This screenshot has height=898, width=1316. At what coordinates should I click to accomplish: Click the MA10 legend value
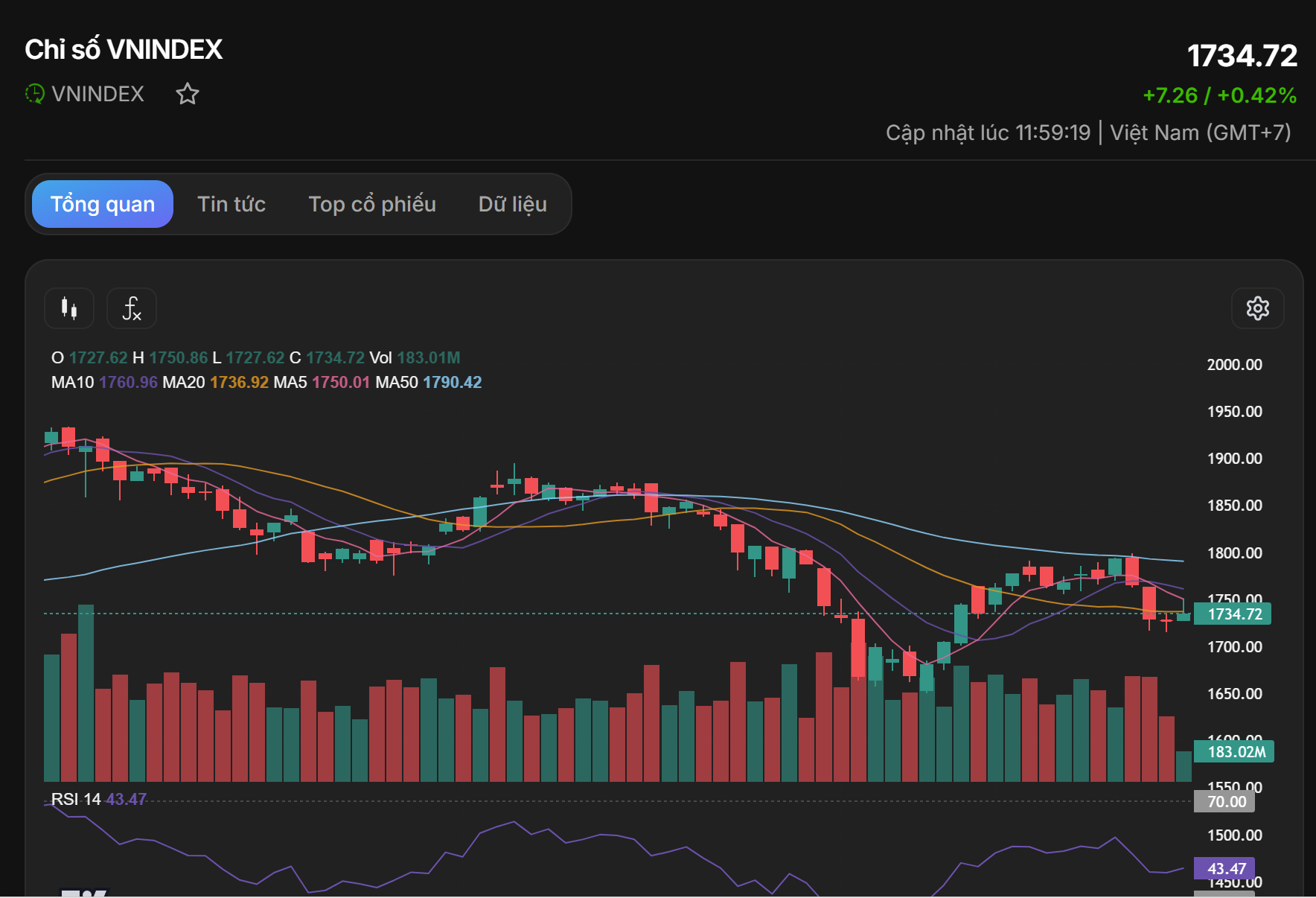[x=128, y=382]
